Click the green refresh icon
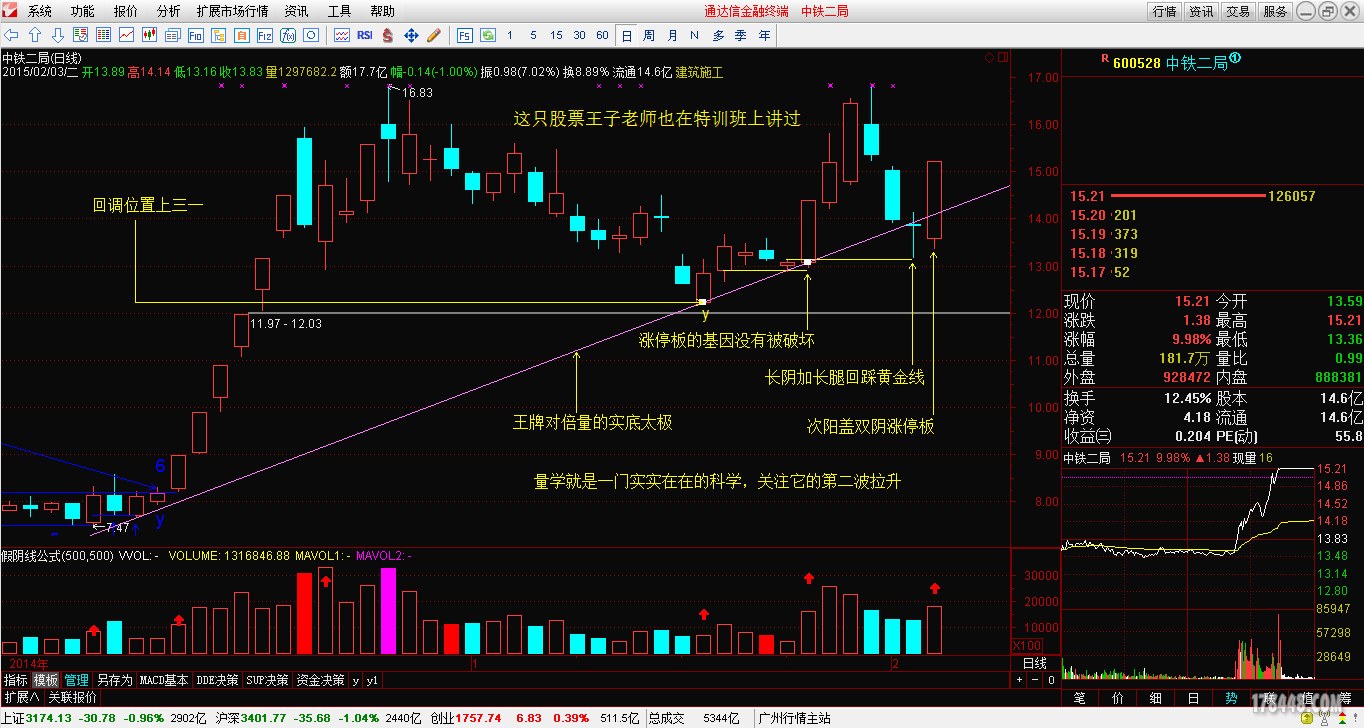The image size is (1364, 728). pos(488,35)
